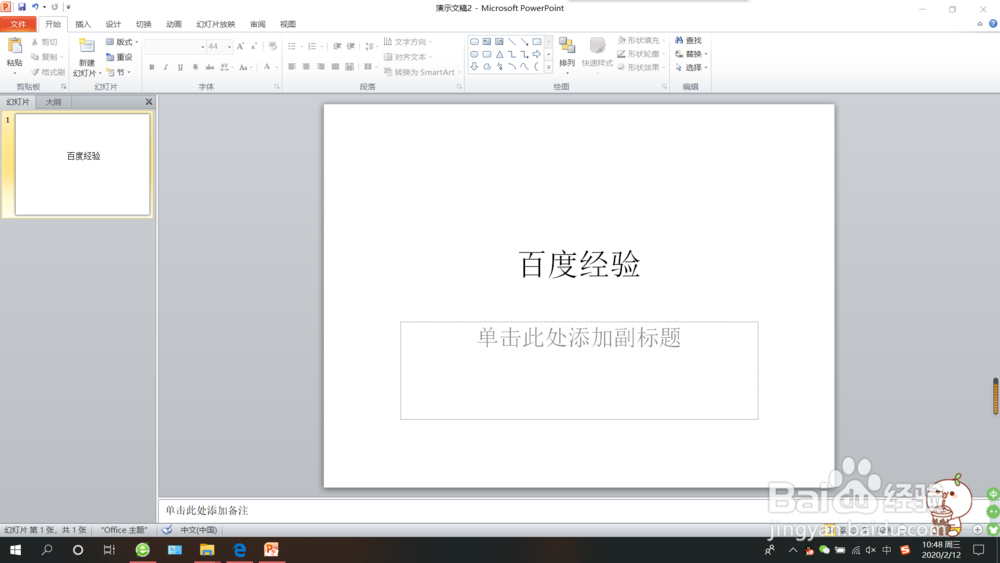Click the Find (查找) binoculars button
1000x563 pixels.
(x=689, y=40)
